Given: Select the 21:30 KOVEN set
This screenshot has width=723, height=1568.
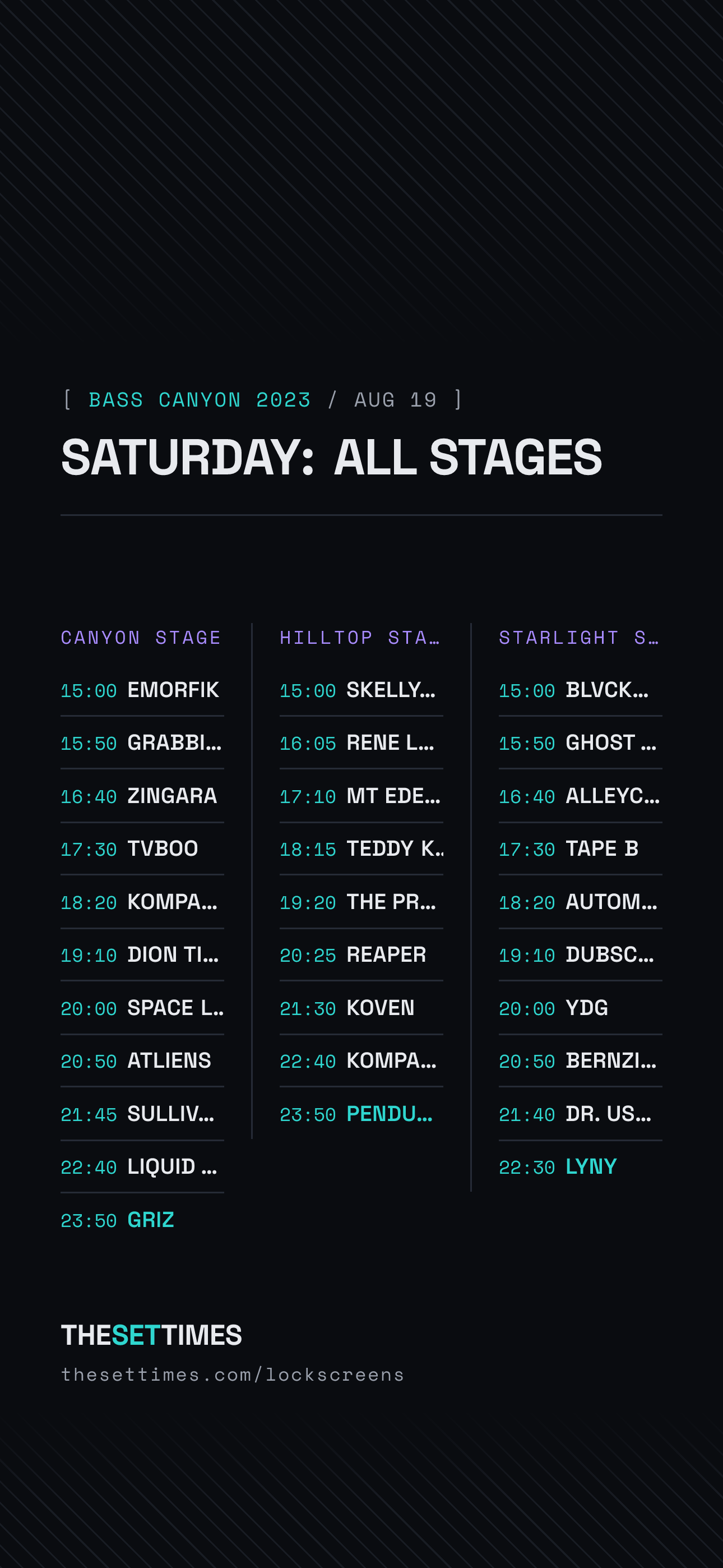Looking at the screenshot, I should pyautogui.click(x=361, y=1008).
